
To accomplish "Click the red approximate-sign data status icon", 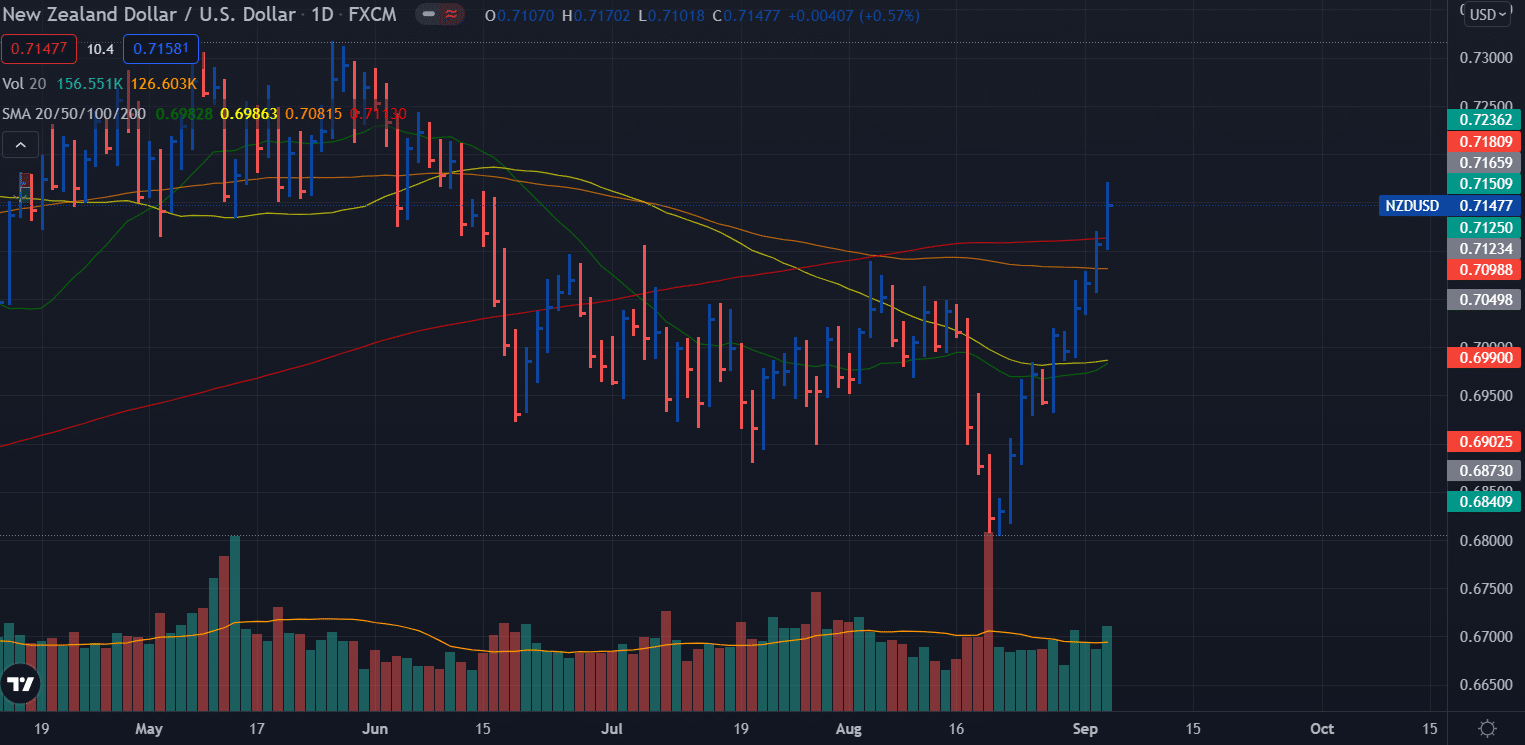I will pyautogui.click(x=451, y=16).
